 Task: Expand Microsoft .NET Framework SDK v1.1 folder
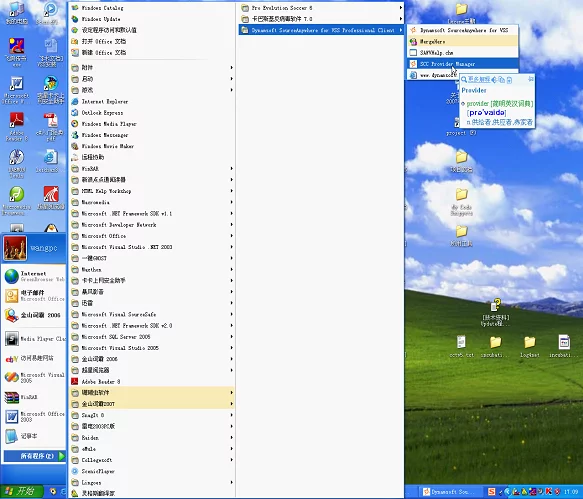(152, 213)
